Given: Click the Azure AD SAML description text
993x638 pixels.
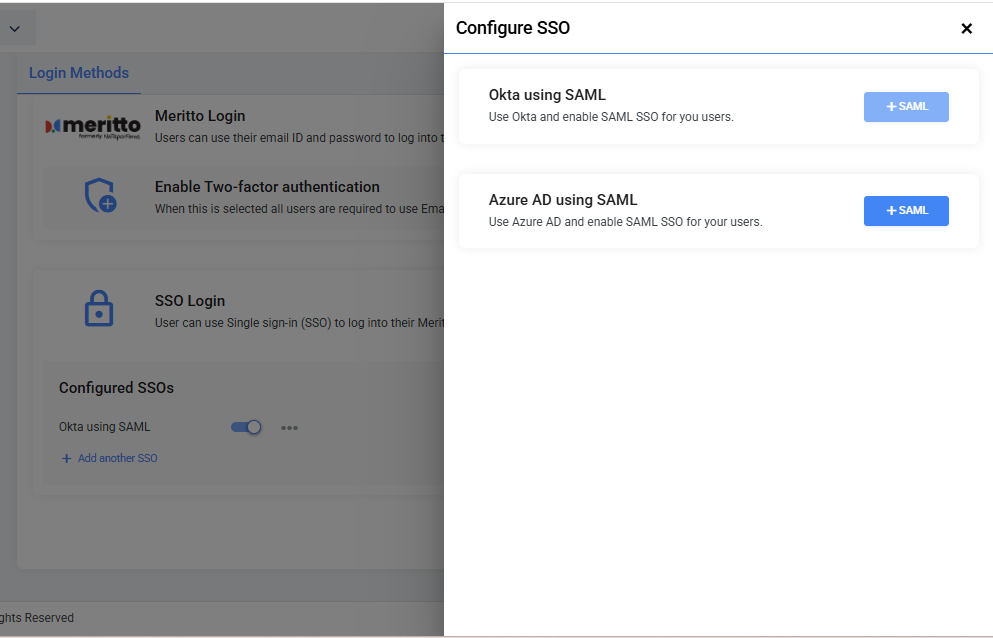Looking at the screenshot, I should [625, 222].
